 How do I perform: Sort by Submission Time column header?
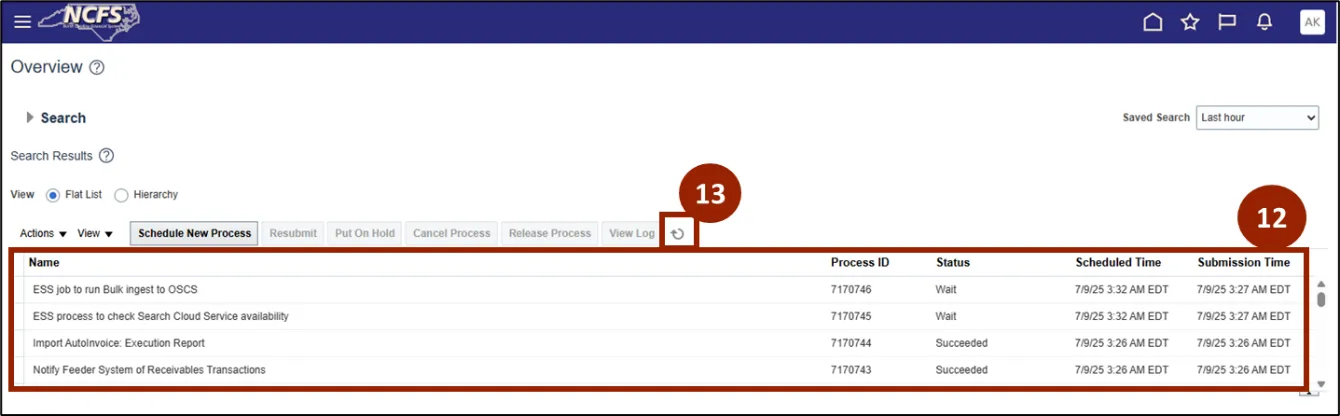[x=1244, y=263]
